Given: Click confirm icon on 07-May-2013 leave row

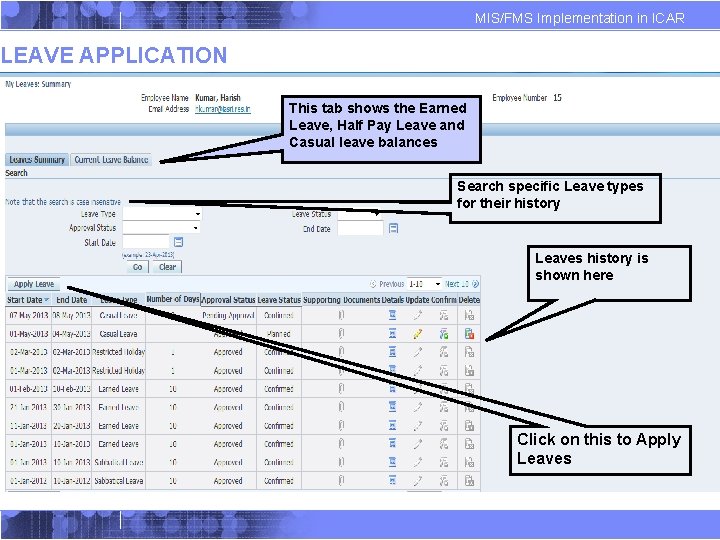Looking at the screenshot, I should click(x=444, y=315).
